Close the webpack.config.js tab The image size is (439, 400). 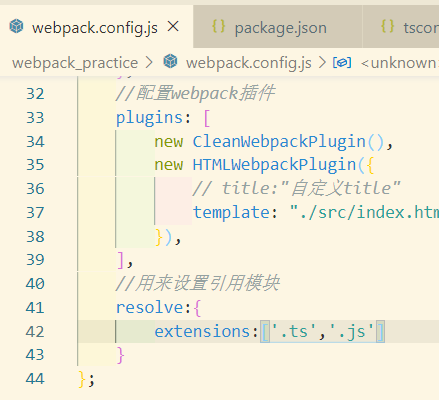coord(173,27)
